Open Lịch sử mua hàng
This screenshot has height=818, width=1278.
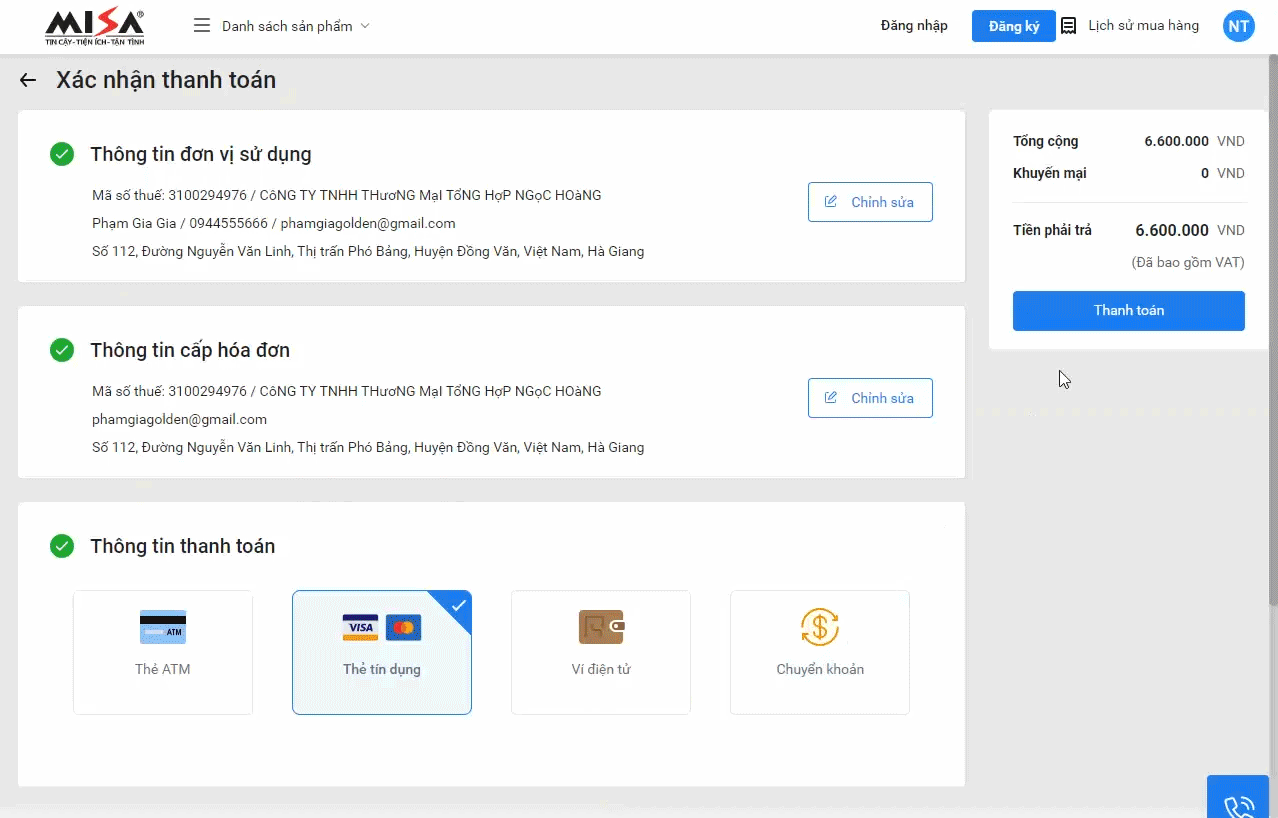coord(1143,26)
